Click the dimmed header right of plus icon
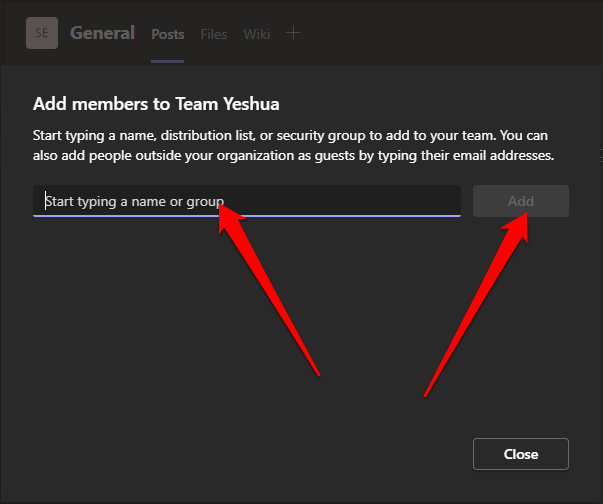This screenshot has height=504, width=603. pos(450,33)
